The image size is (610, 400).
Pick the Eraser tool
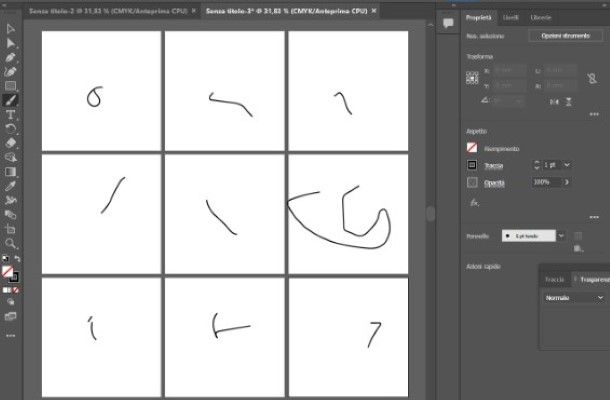tap(11, 143)
